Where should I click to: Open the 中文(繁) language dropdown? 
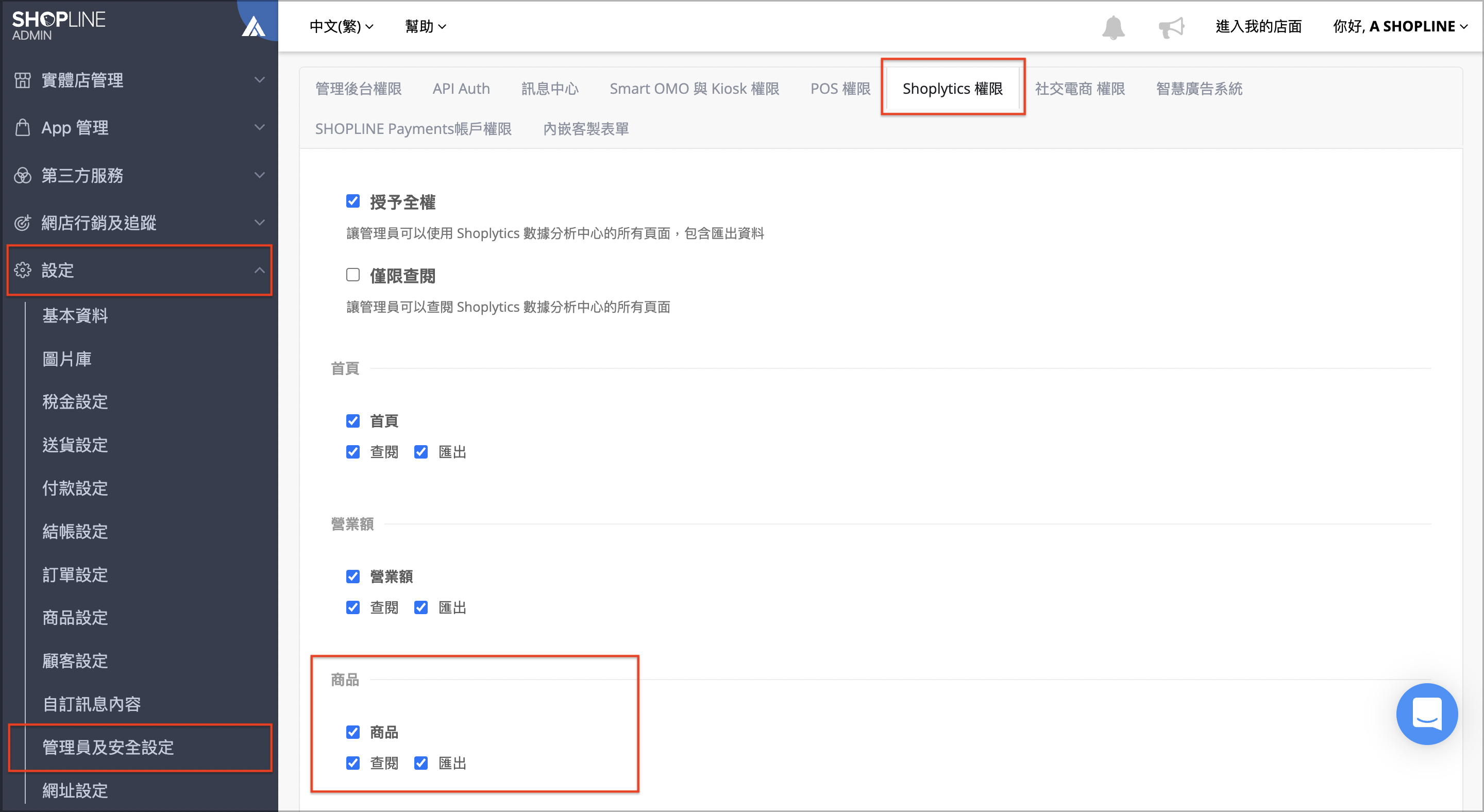pyautogui.click(x=341, y=26)
